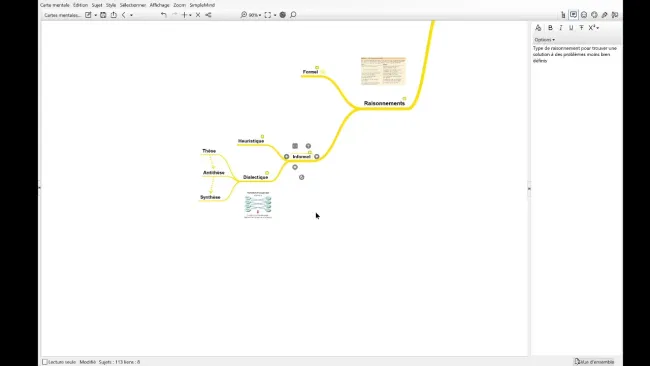Image resolution: width=650 pixels, height=366 pixels.
Task: Click the new mind map icon
Action: (88, 15)
